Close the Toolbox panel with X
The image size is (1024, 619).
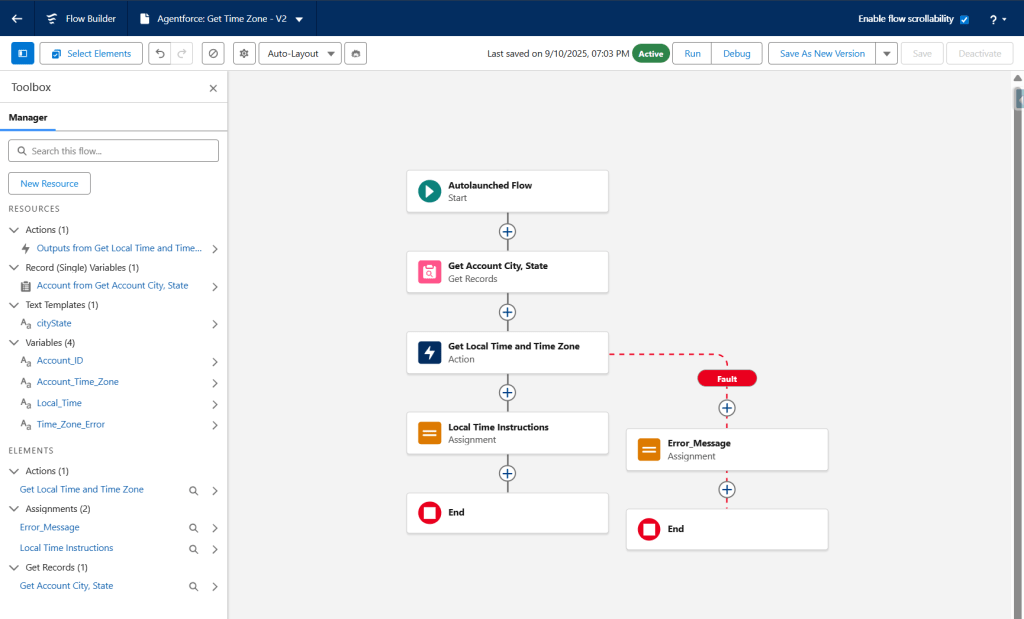(213, 88)
